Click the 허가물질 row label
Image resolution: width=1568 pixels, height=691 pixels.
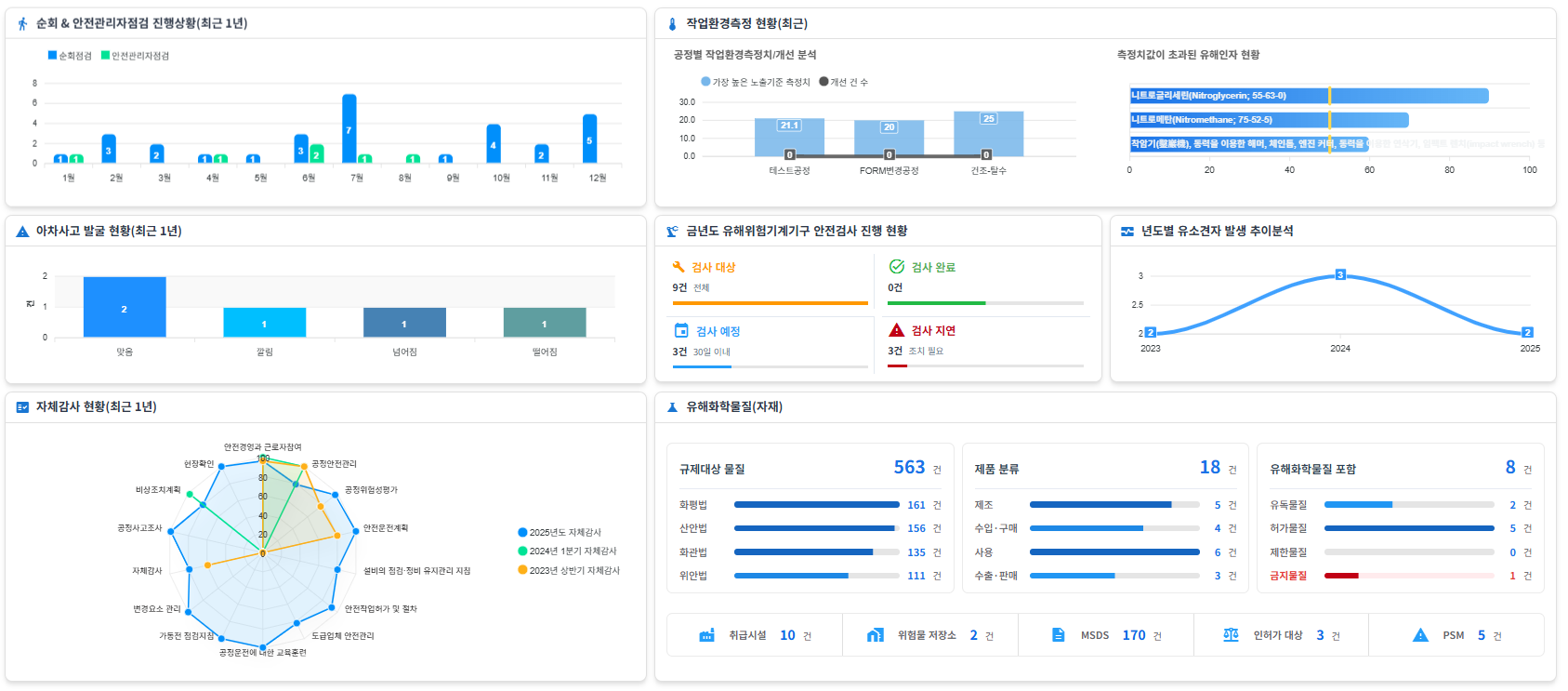(x=1288, y=528)
